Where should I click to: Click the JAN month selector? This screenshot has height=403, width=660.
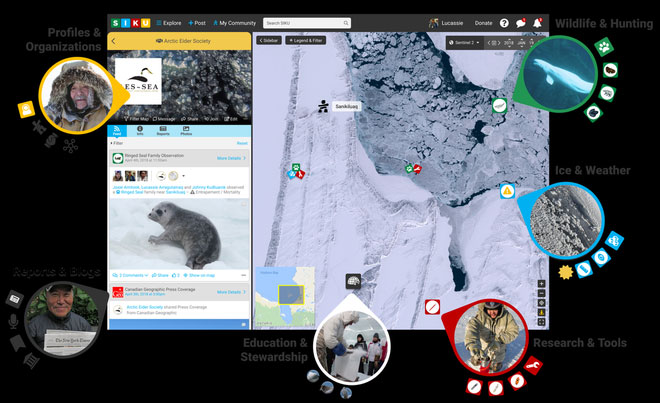click(x=521, y=43)
